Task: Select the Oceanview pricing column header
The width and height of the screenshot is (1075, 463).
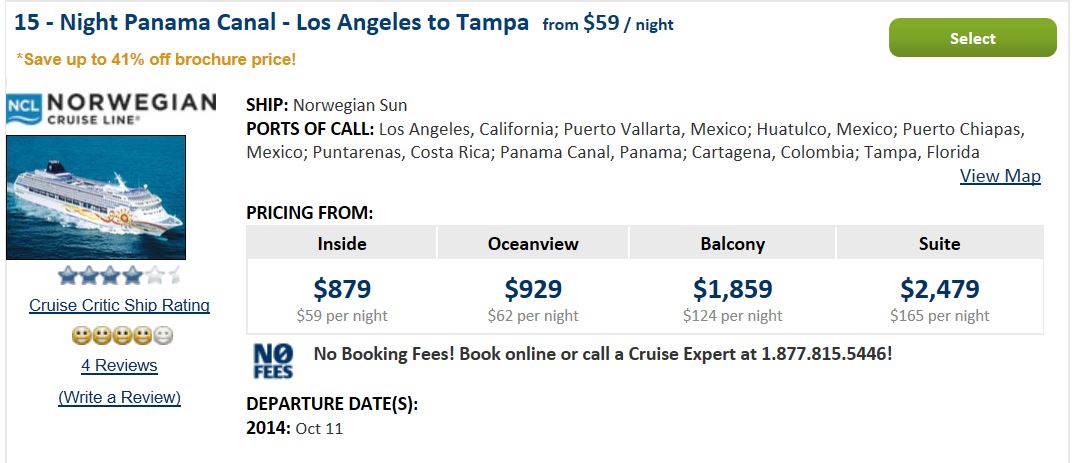Action: [533, 244]
